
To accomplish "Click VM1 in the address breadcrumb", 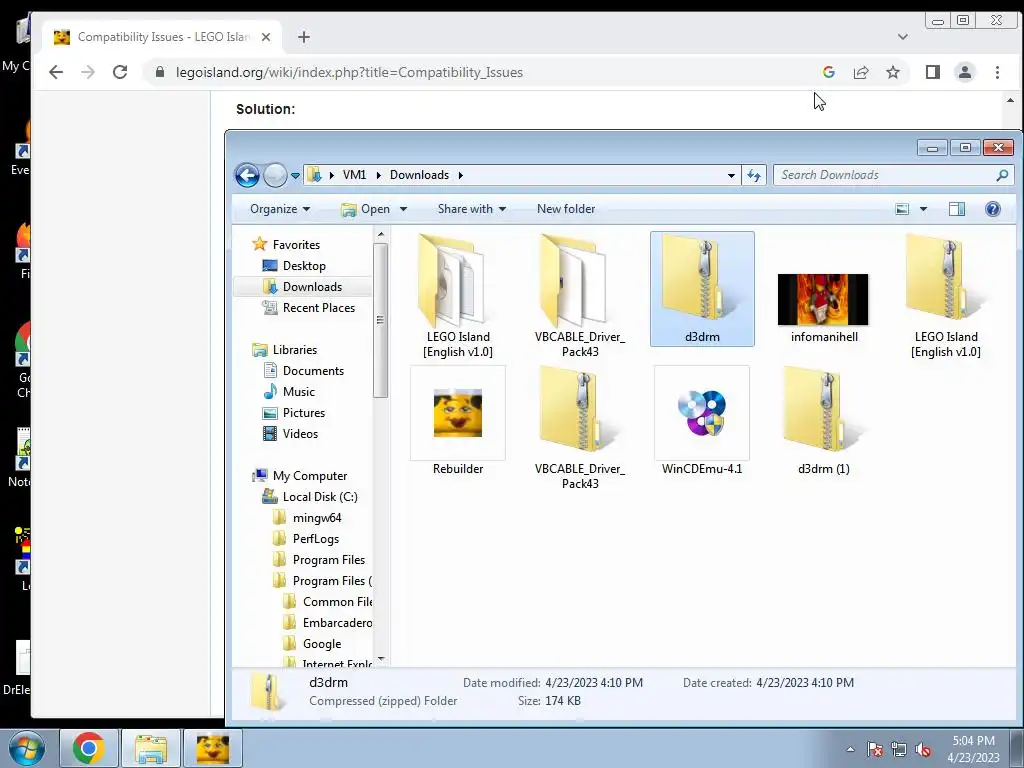I will click(354, 175).
